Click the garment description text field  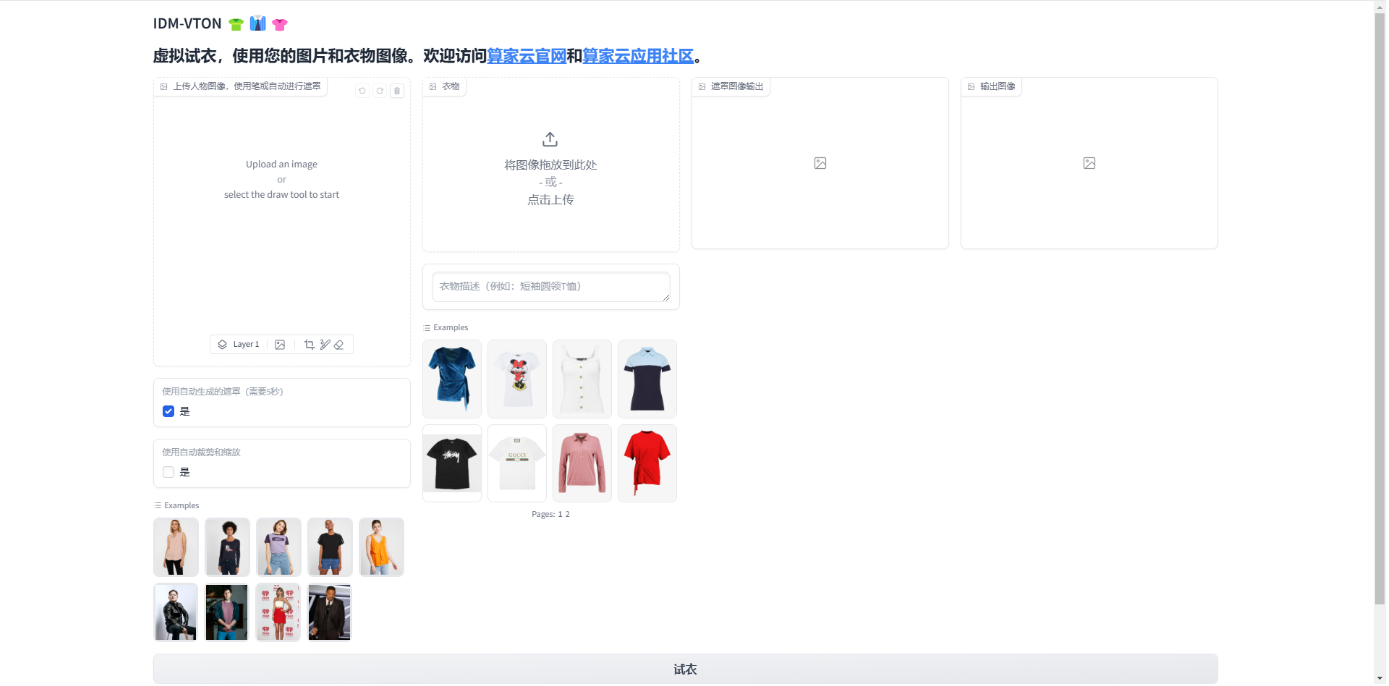(551, 287)
